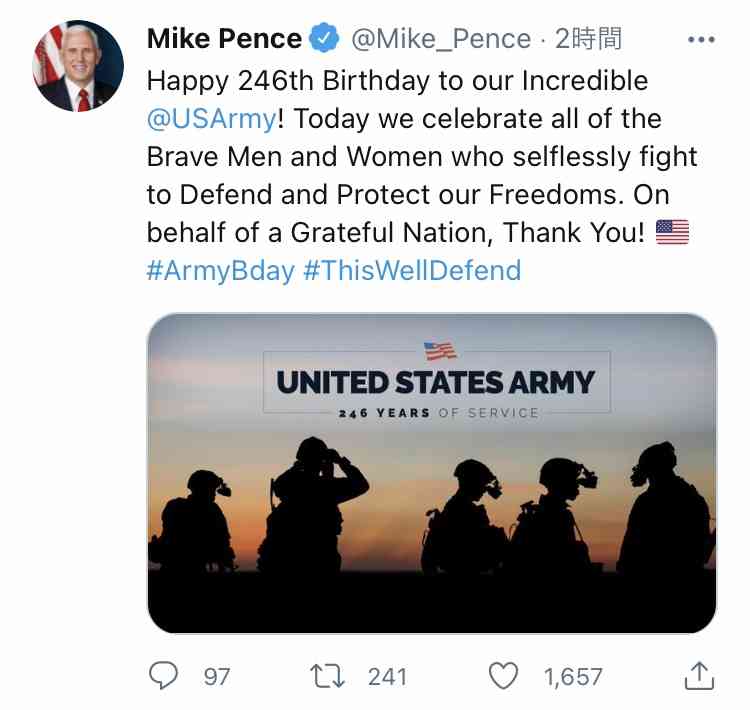This screenshot has width=750, height=710.
Task: Open the @USArmy mention link
Action: point(210,118)
